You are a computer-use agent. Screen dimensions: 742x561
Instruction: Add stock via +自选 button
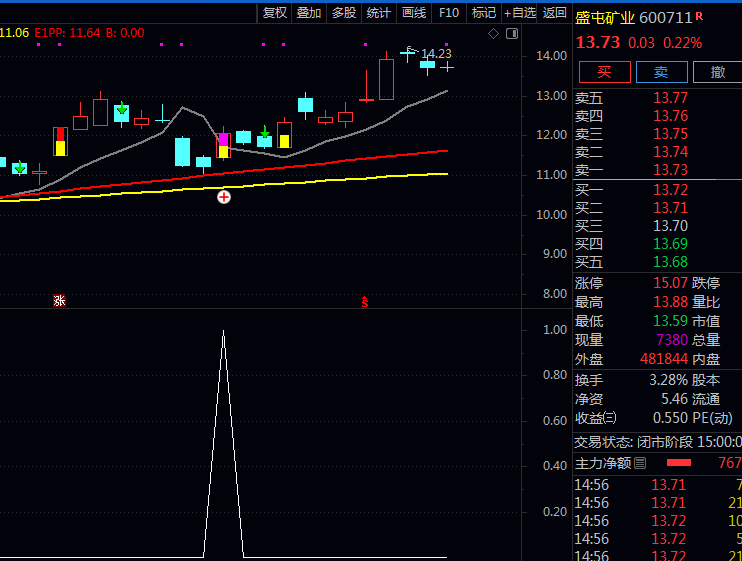pyautogui.click(x=520, y=13)
